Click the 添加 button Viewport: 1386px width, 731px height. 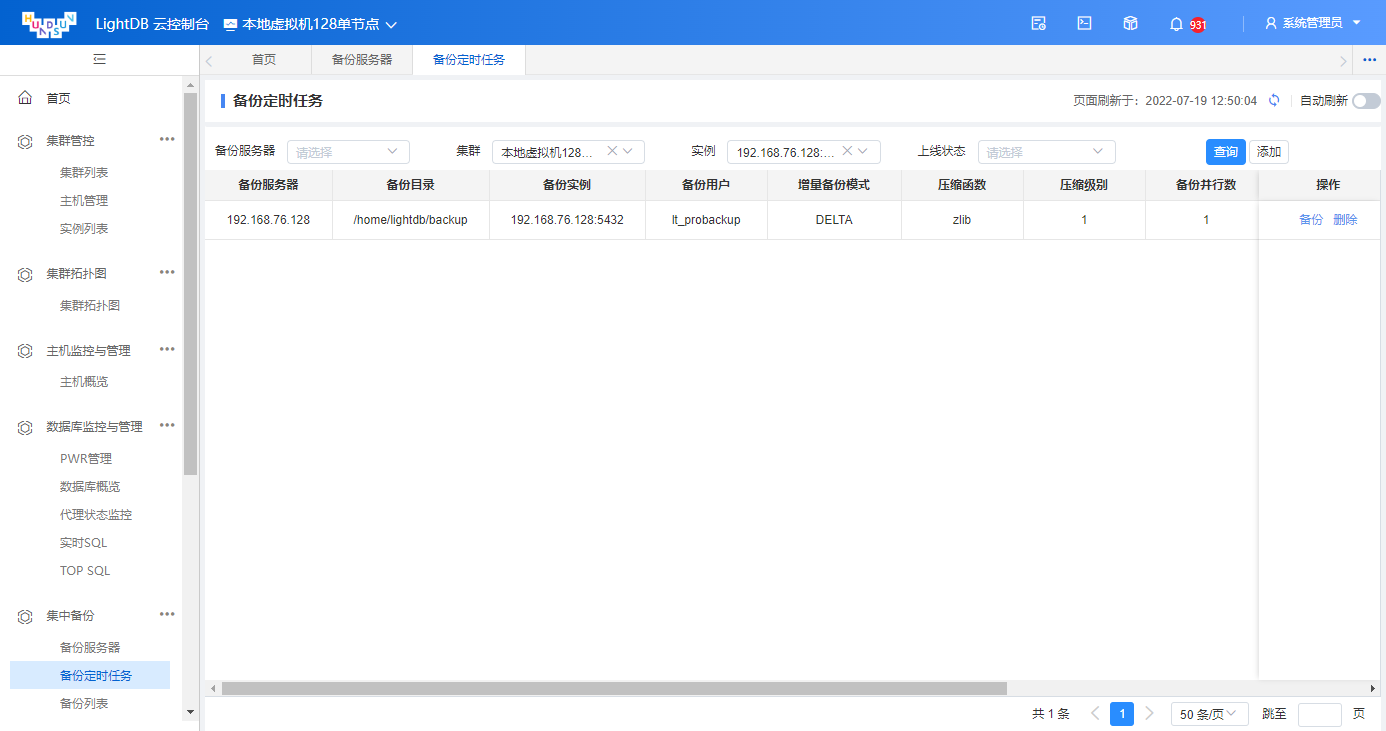pos(1269,152)
